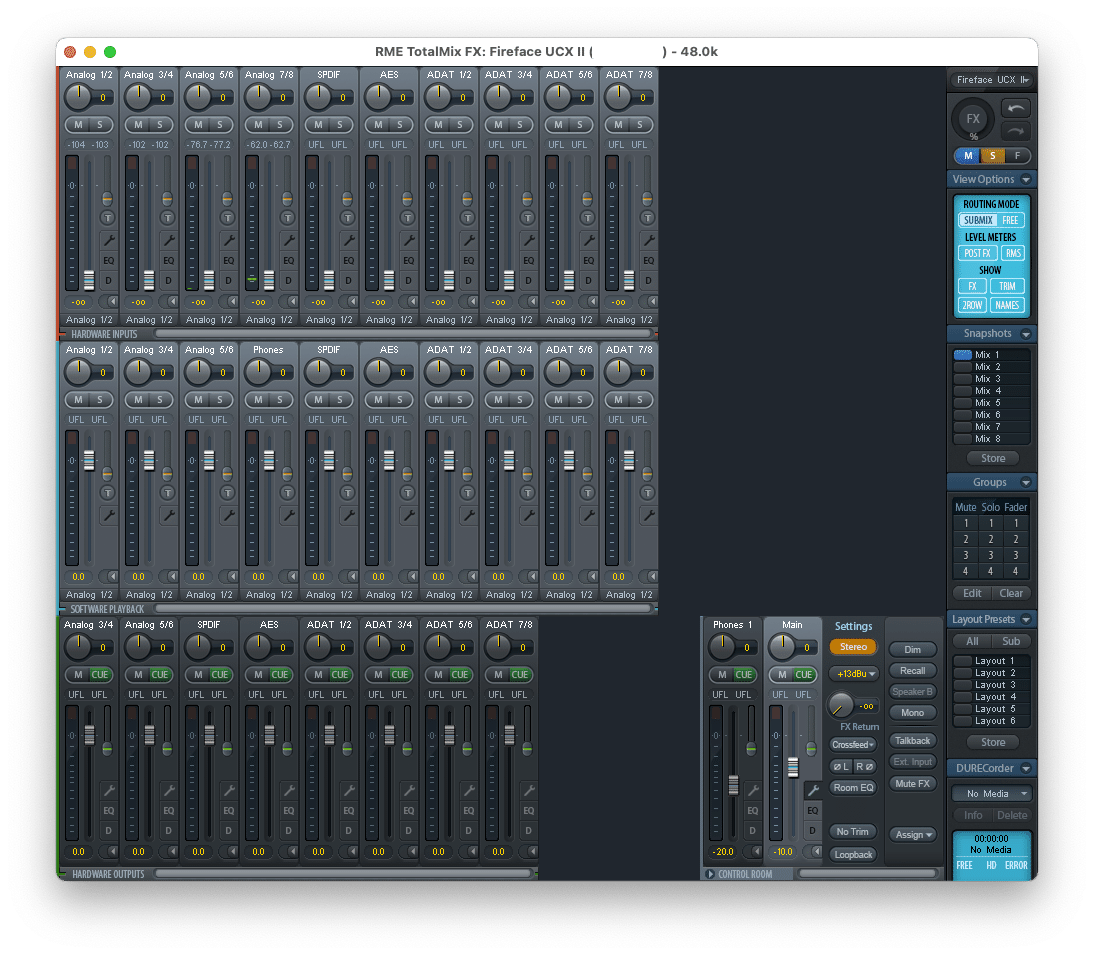This screenshot has width=1094, height=955.
Task: Click Trim (T) on software playback Phones channel
Action: coord(287,492)
